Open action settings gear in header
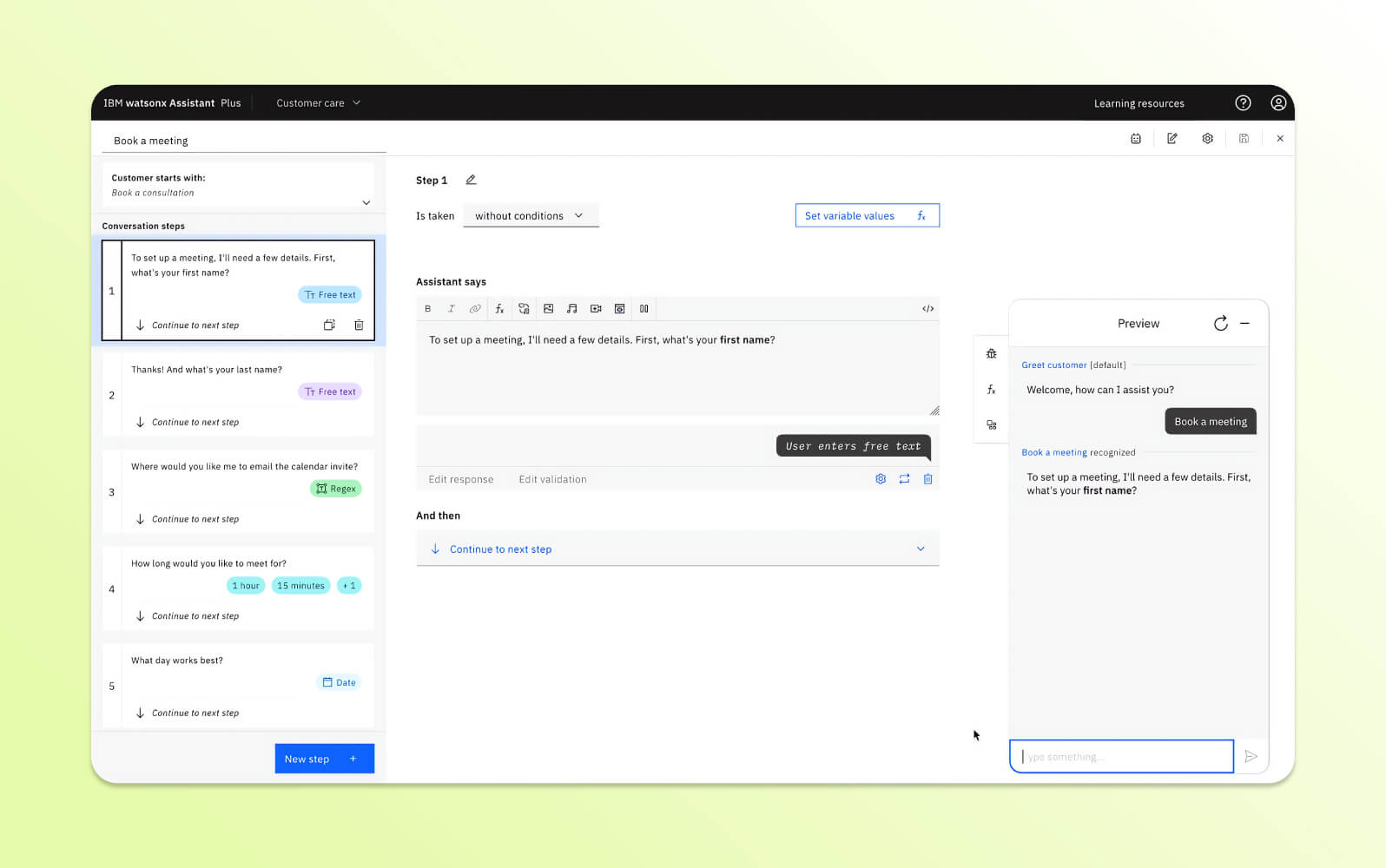Viewport: 1386px width, 868px height. coord(1207,138)
